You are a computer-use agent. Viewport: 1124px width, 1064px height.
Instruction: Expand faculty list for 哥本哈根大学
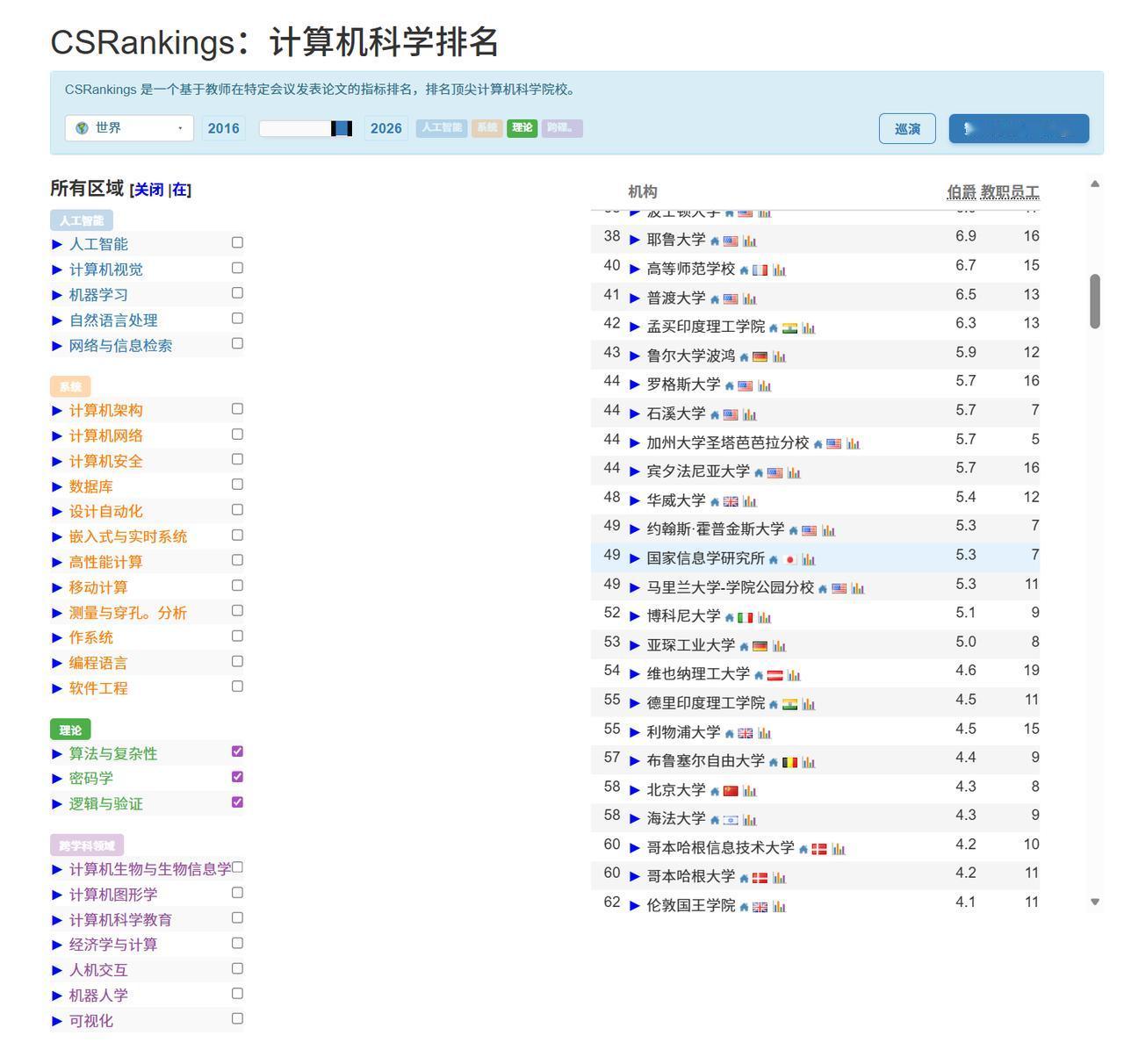pos(635,877)
